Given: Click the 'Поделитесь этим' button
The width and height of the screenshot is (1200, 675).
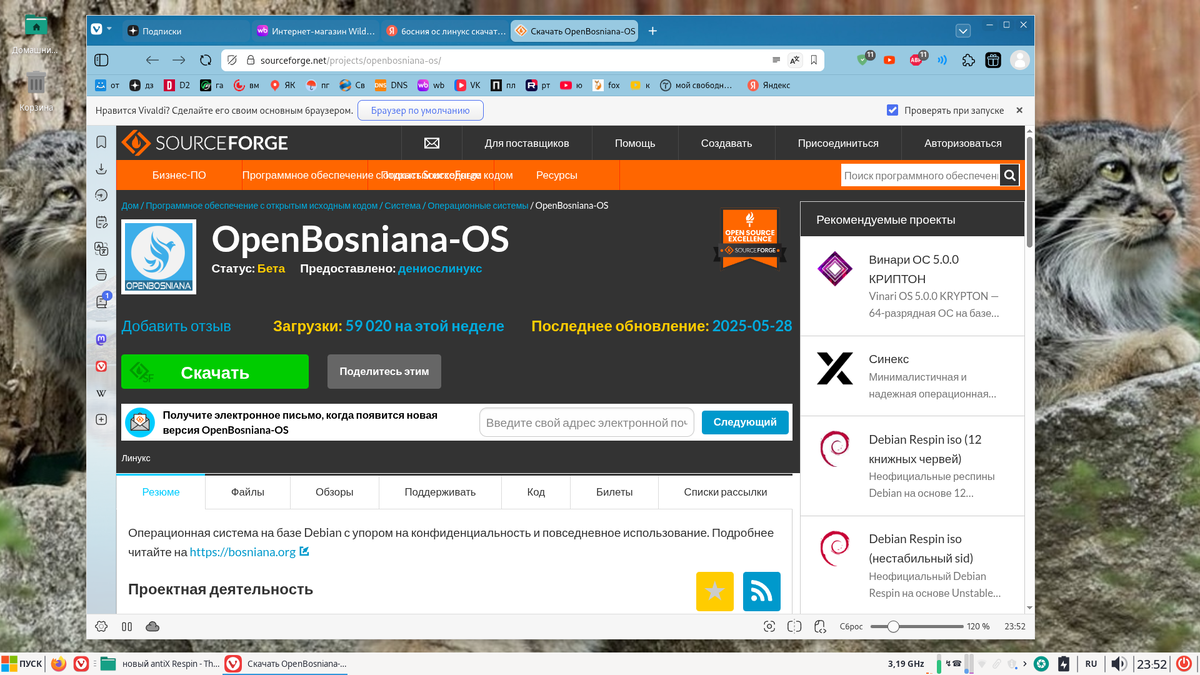Looking at the screenshot, I should pyautogui.click(x=384, y=371).
